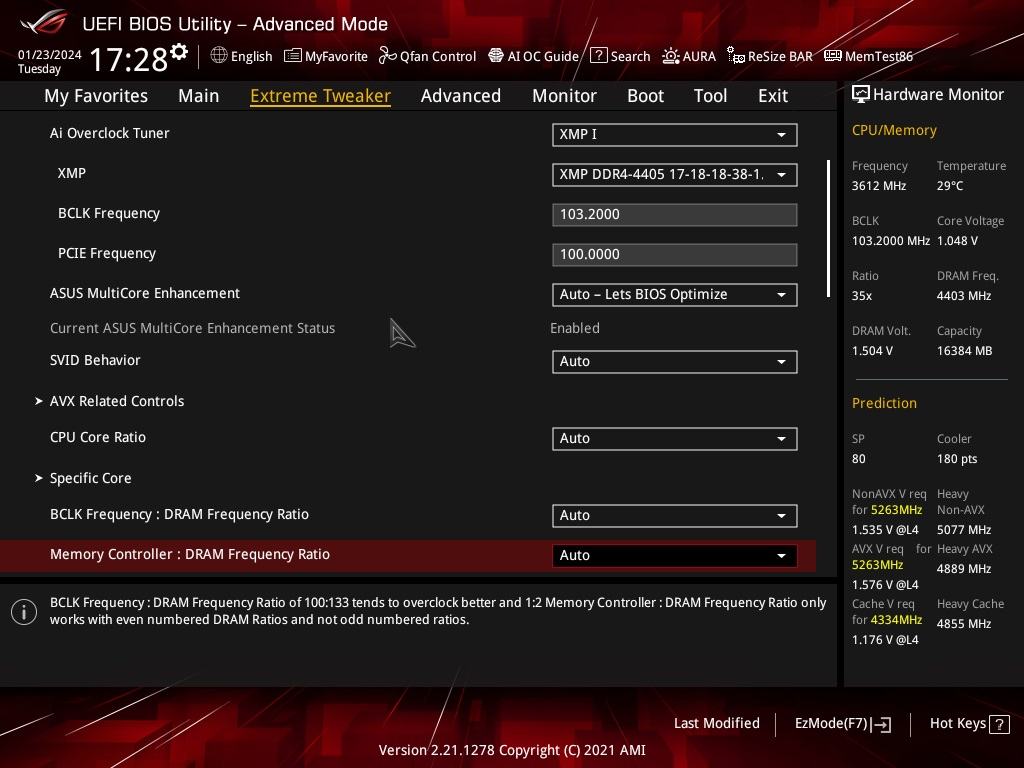Screen dimensions: 1024x768
Task: Click the 5077 MHz Heavy Non-AVX value
Action: (x=964, y=530)
